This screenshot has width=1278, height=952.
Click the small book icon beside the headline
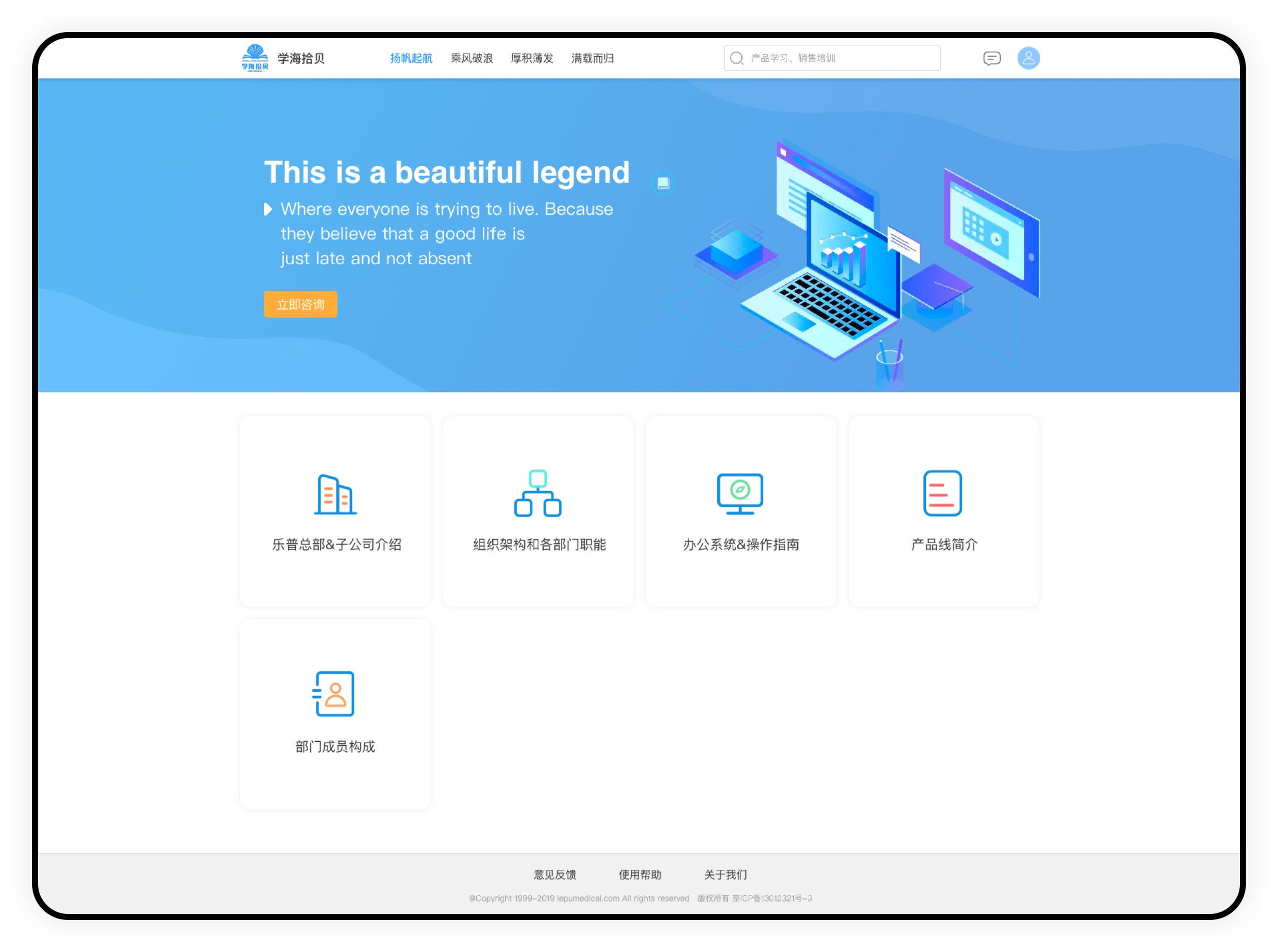pos(664,183)
